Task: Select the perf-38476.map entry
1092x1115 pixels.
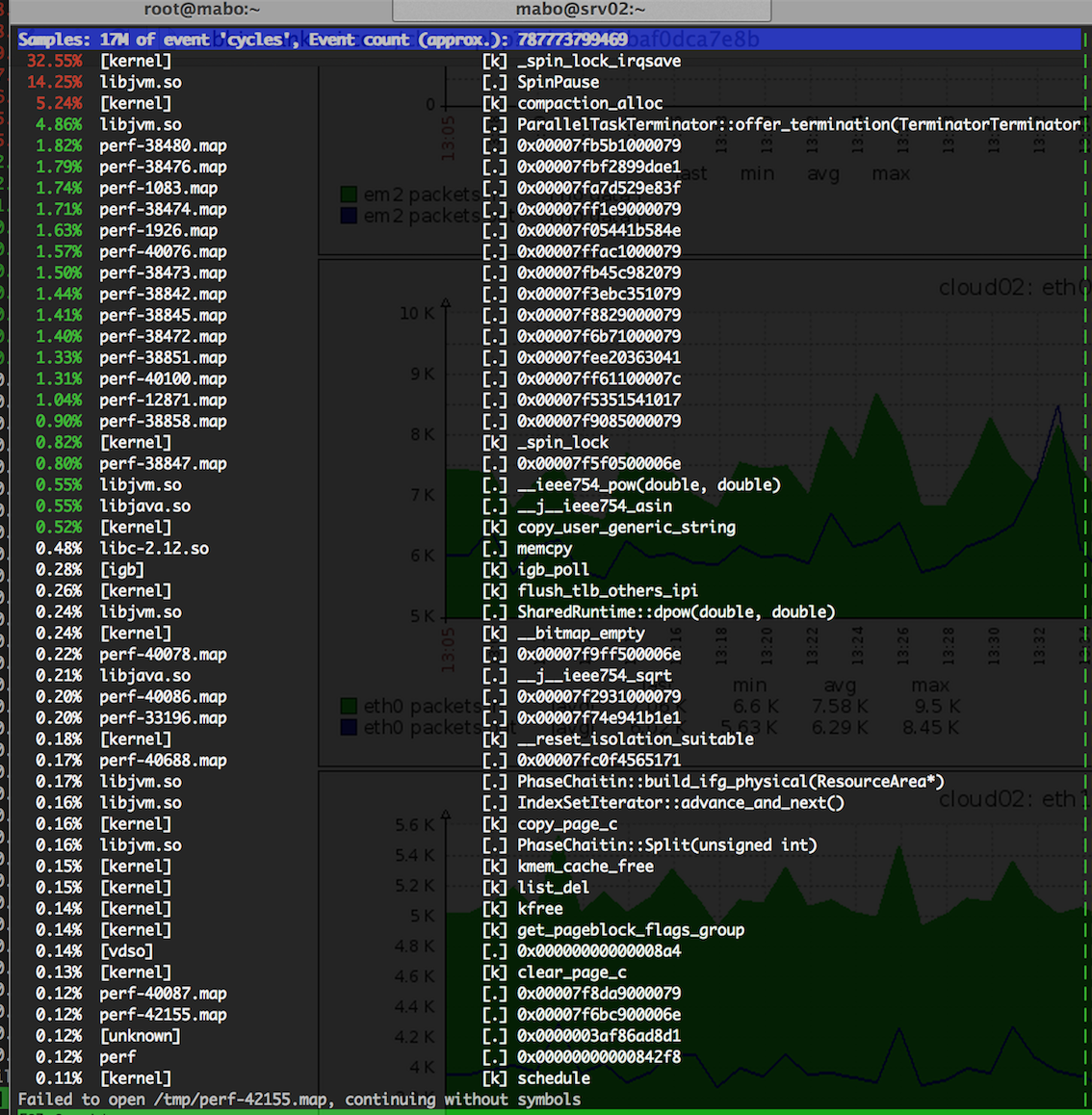Action: click(x=163, y=168)
